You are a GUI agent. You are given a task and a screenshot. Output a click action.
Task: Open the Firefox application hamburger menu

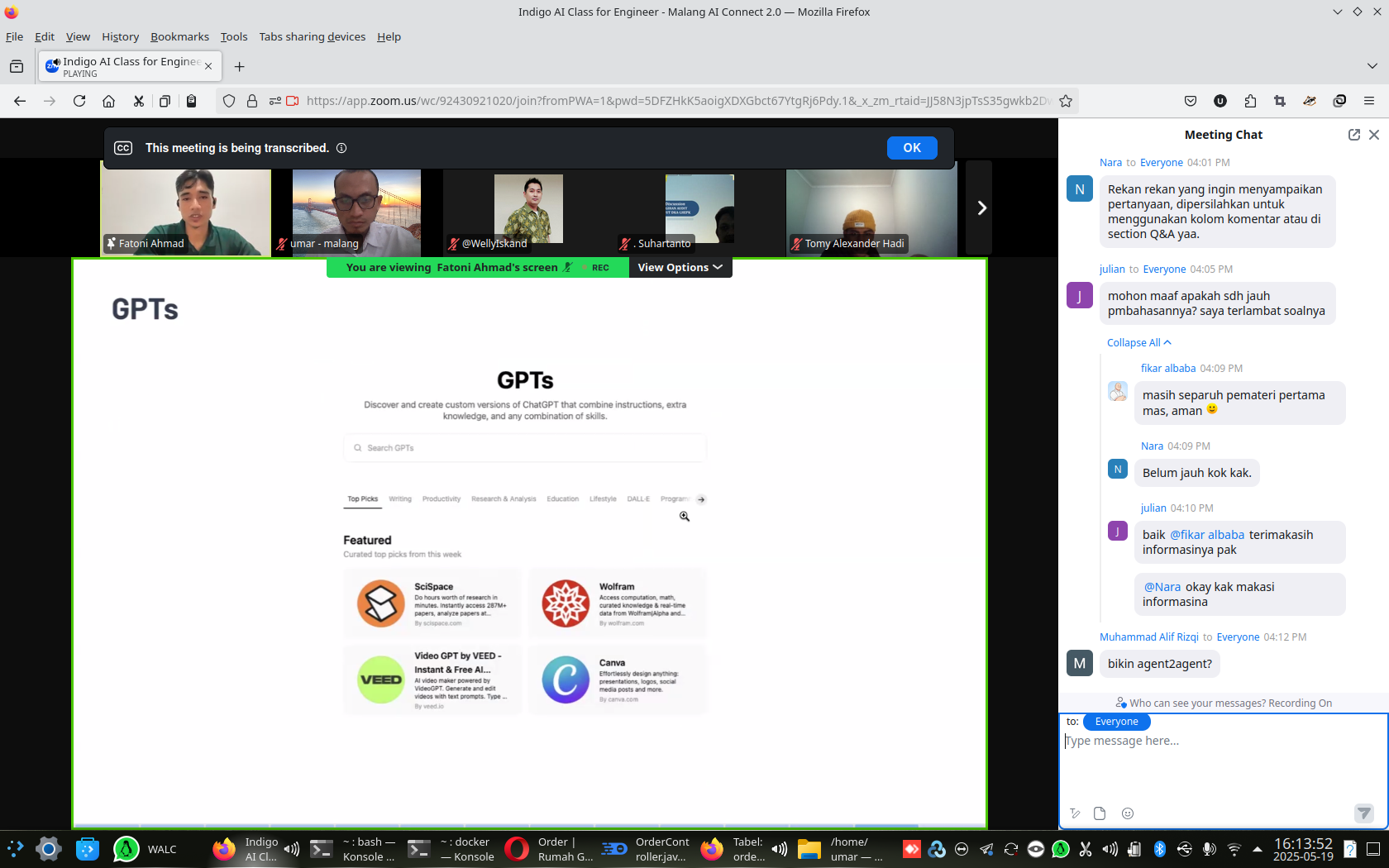pos(1369,101)
